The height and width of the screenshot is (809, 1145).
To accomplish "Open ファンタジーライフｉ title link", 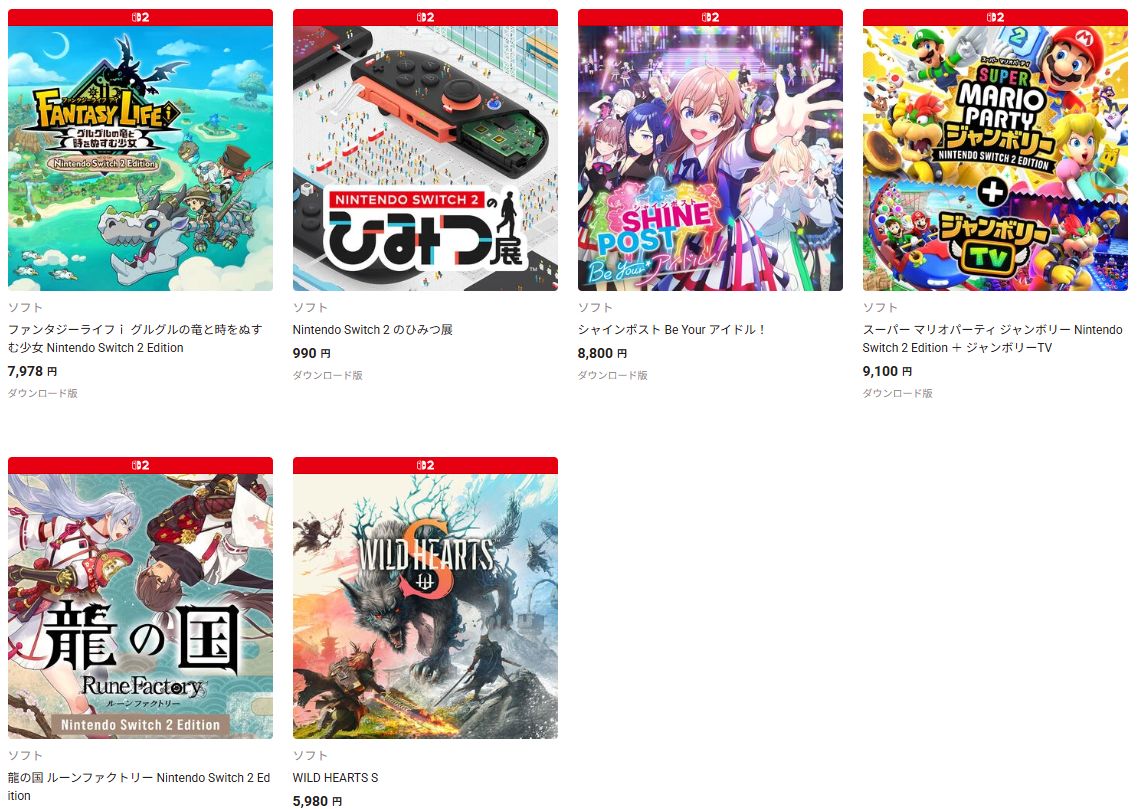I will pos(135,339).
